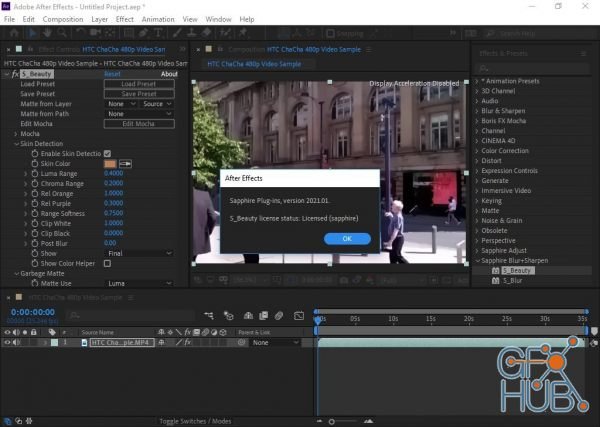
Task: Toggle the Chroma Range stopwatch
Action: pos(35,184)
